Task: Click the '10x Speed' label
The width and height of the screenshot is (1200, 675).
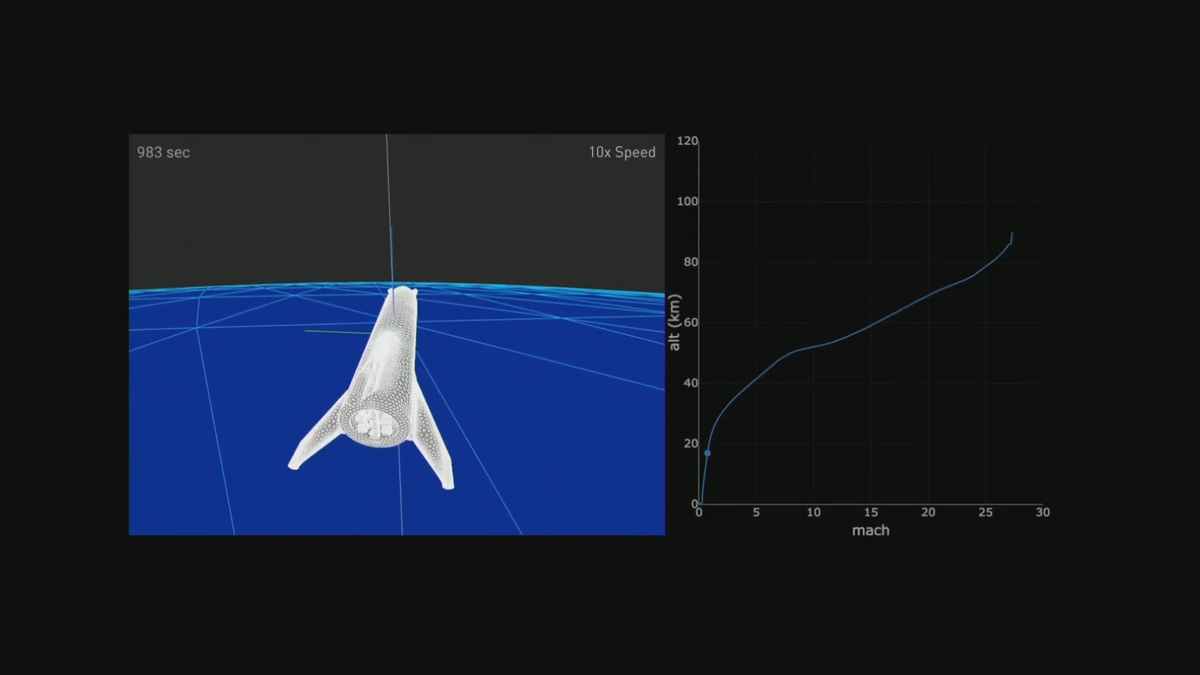Action: [x=622, y=152]
